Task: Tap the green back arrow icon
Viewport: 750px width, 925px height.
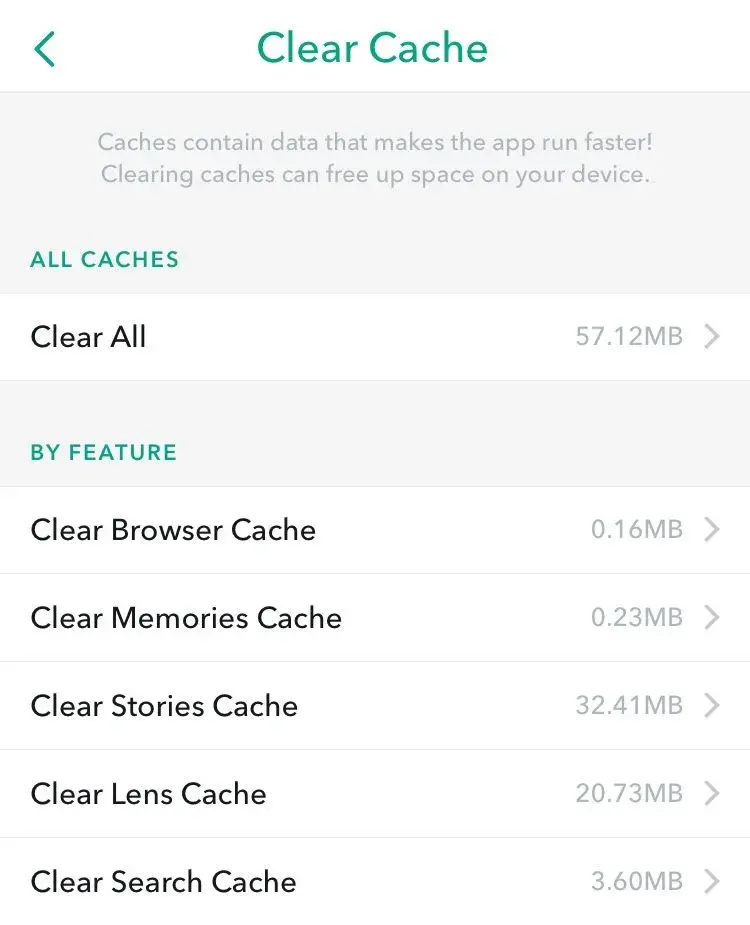Action: (45, 48)
